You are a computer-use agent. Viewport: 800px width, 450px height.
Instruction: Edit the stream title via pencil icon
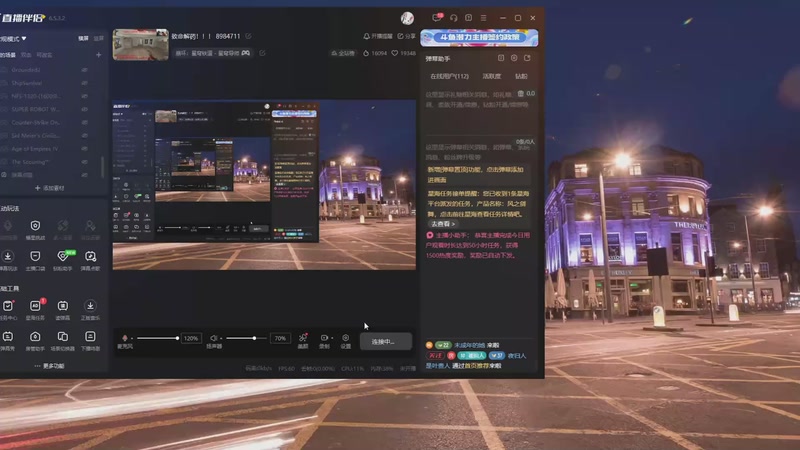248,36
